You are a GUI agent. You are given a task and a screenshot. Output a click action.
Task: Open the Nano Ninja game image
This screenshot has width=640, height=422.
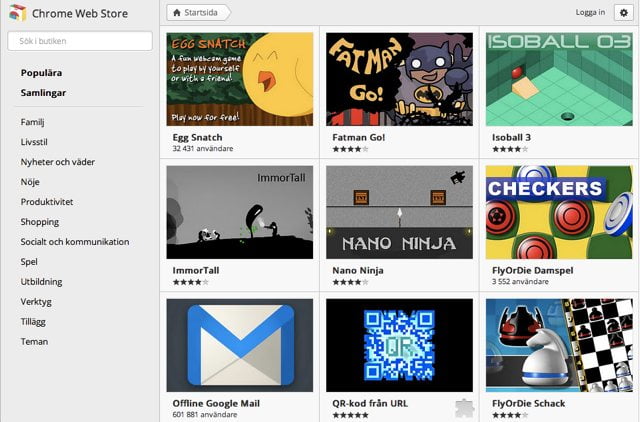(399, 212)
